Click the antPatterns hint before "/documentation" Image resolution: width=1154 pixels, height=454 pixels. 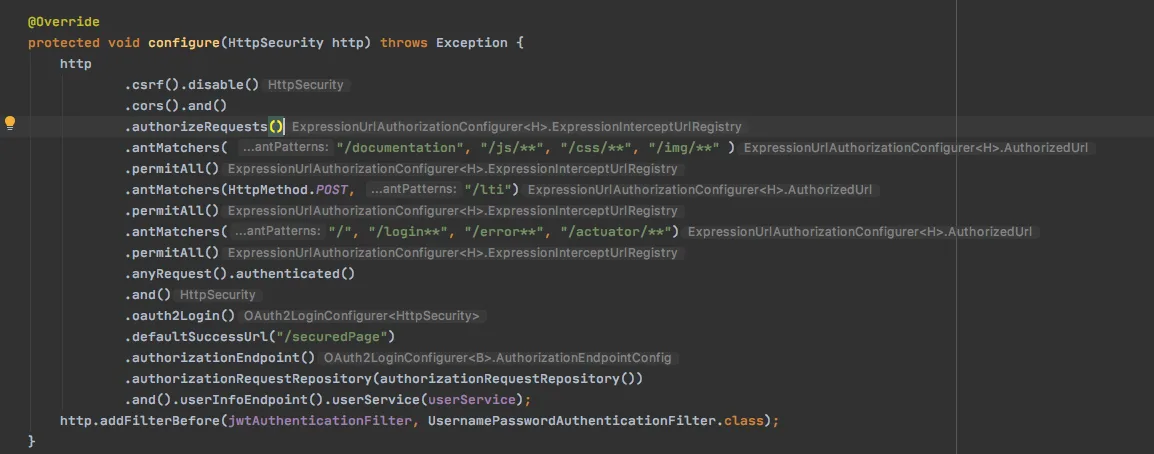[x=288, y=148]
